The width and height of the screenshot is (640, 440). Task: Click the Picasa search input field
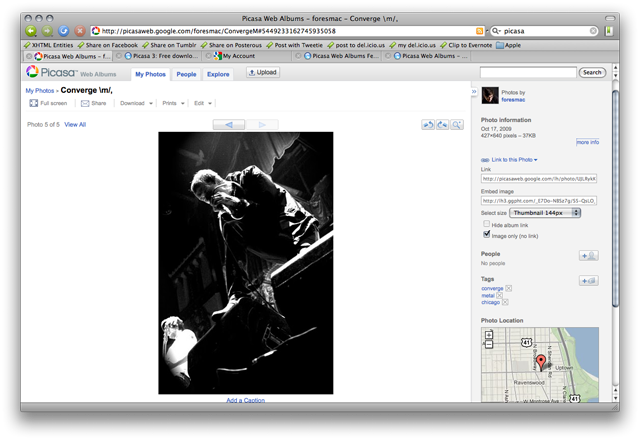click(528, 72)
